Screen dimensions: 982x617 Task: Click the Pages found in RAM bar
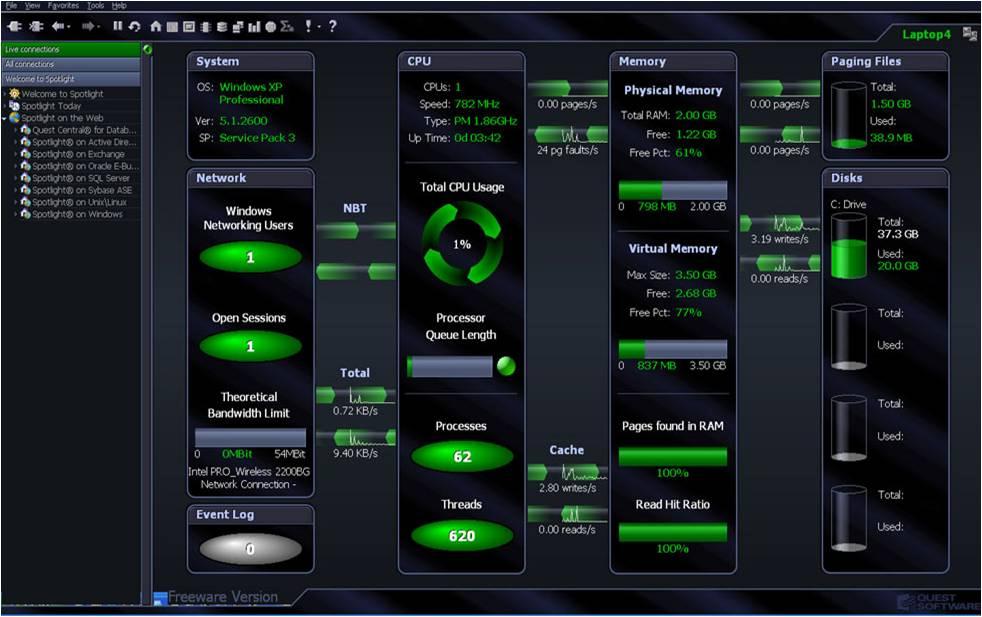[673, 457]
